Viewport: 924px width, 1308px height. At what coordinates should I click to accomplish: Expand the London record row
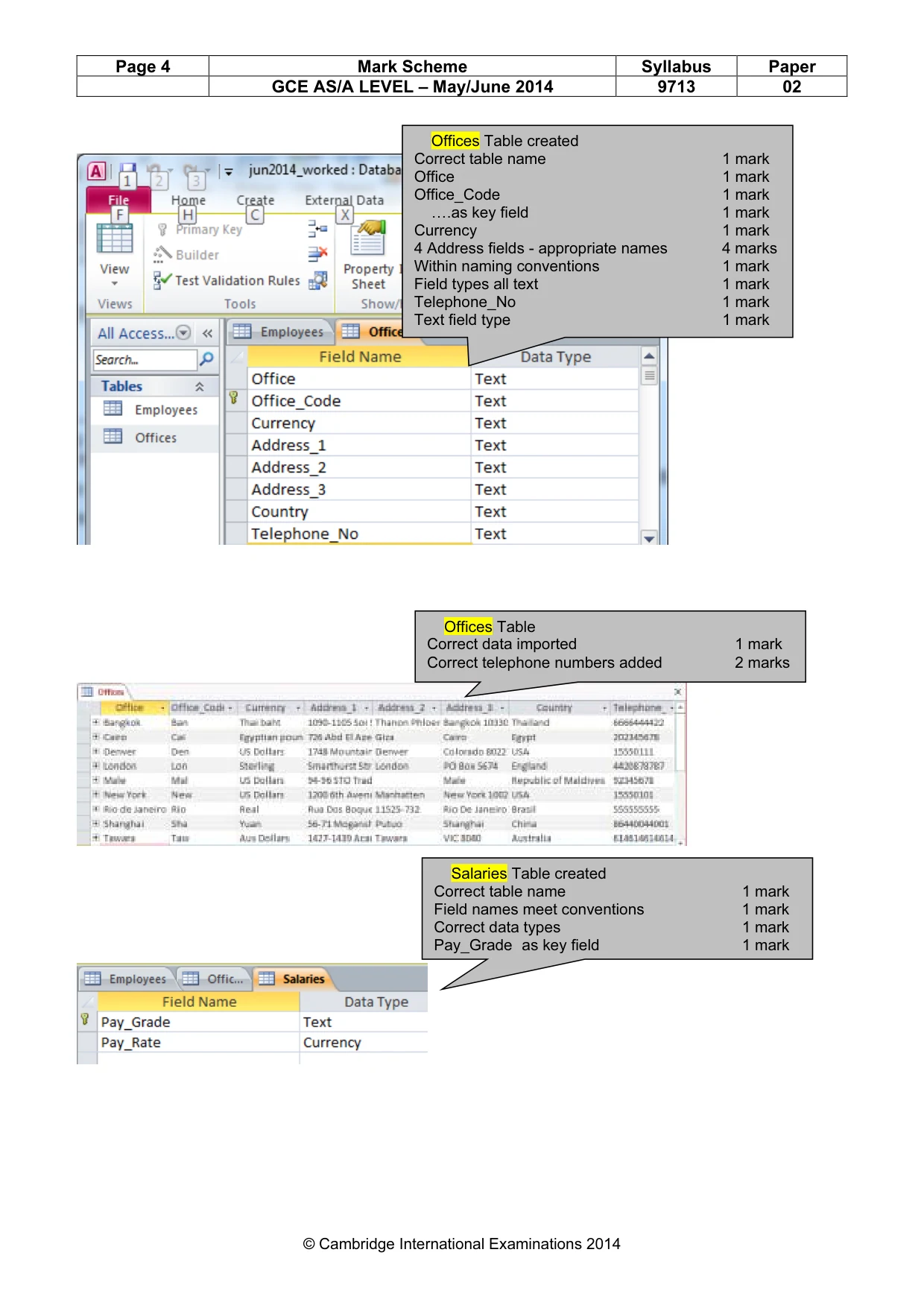click(x=96, y=765)
